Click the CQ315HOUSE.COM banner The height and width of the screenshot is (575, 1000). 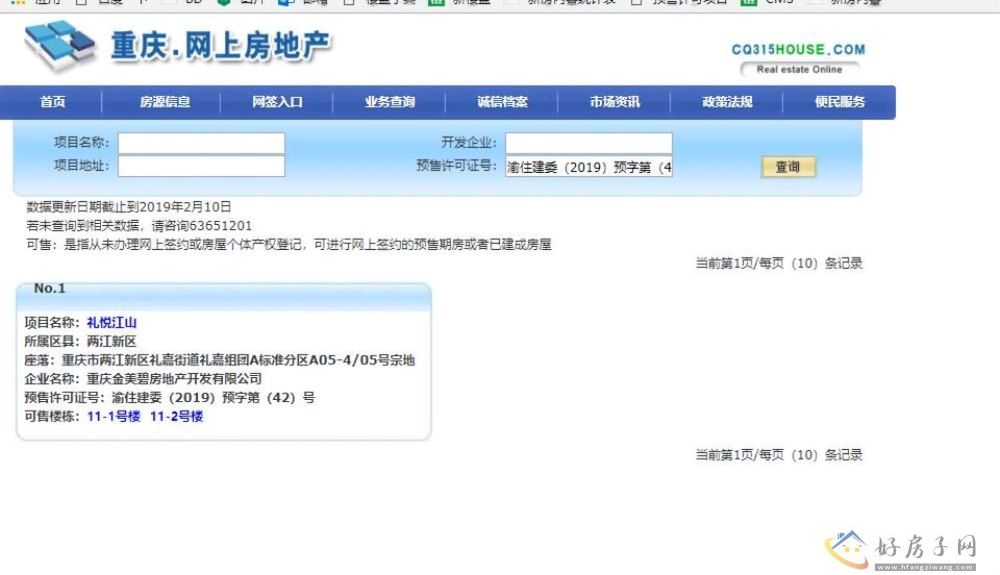798,50
